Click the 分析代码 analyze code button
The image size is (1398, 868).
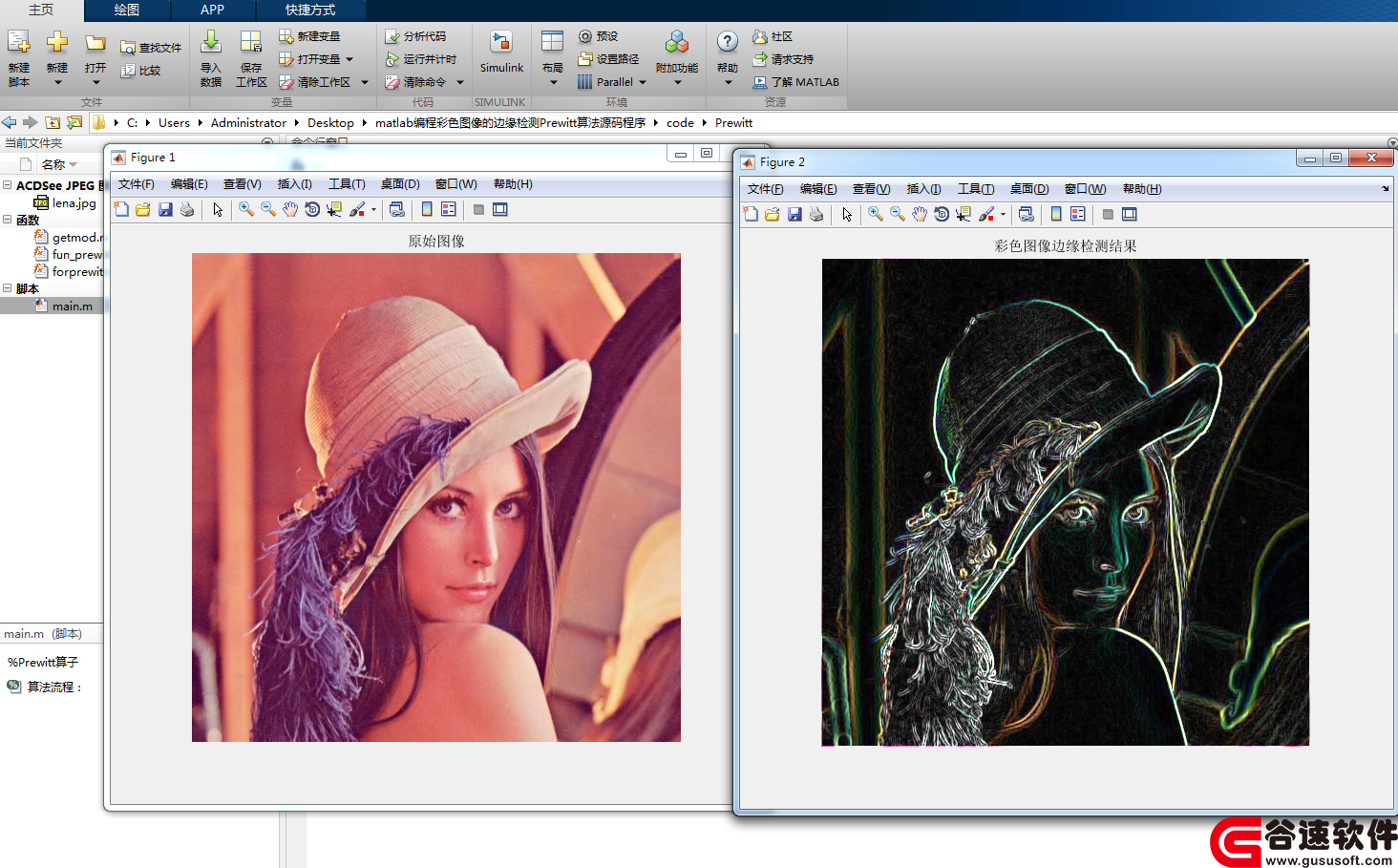415,36
